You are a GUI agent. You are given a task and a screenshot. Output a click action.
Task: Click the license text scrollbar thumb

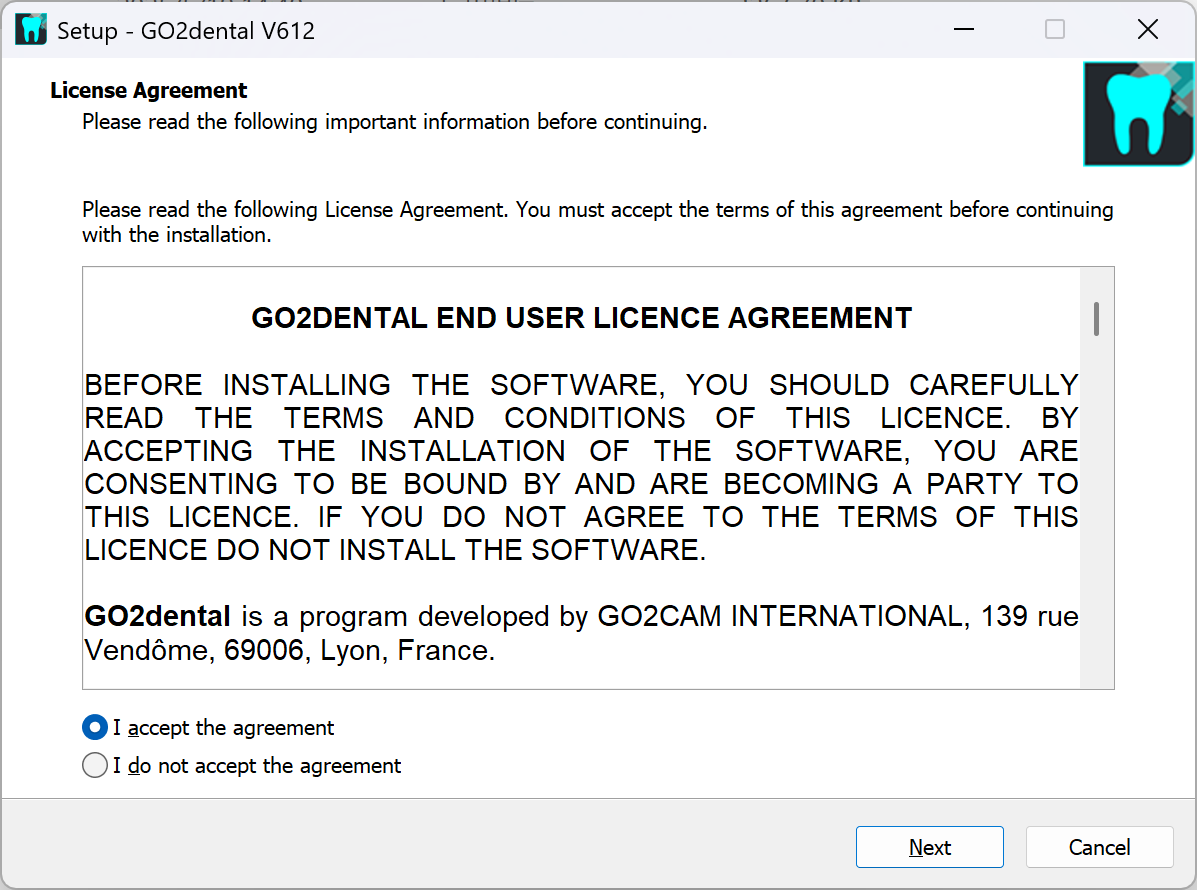pos(1097,318)
